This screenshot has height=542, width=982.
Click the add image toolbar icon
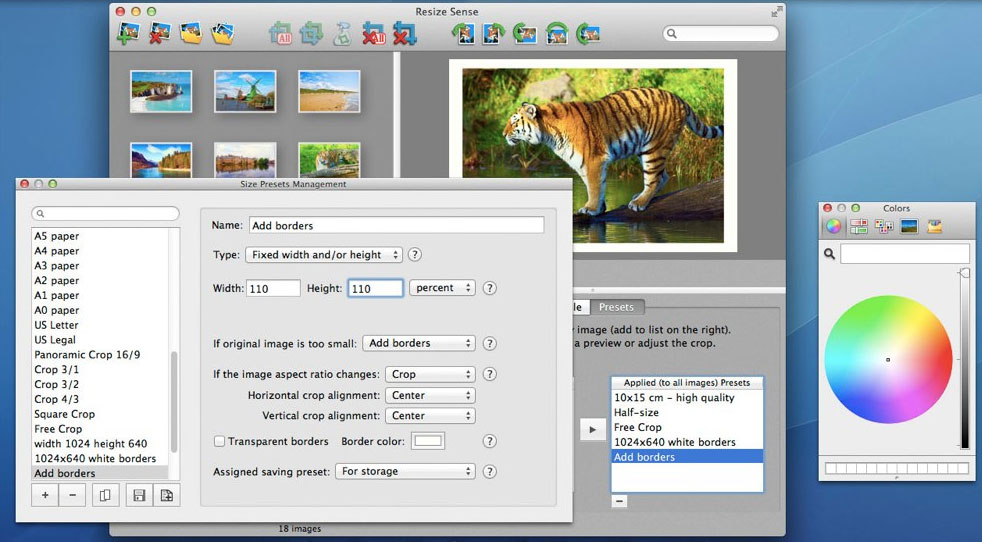pos(128,33)
